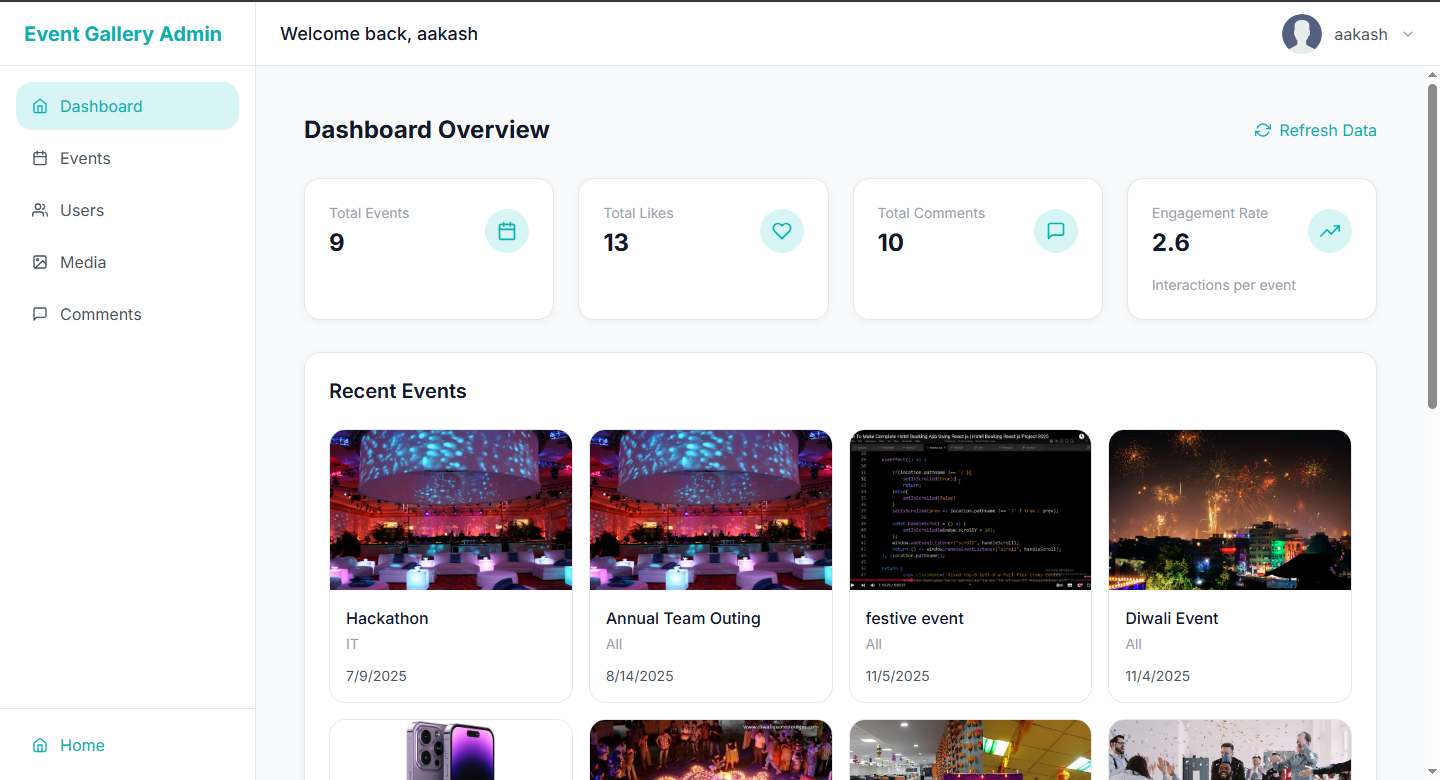Image resolution: width=1440 pixels, height=780 pixels.
Task: Click the Event Gallery Admin logo title
Action: 123,34
